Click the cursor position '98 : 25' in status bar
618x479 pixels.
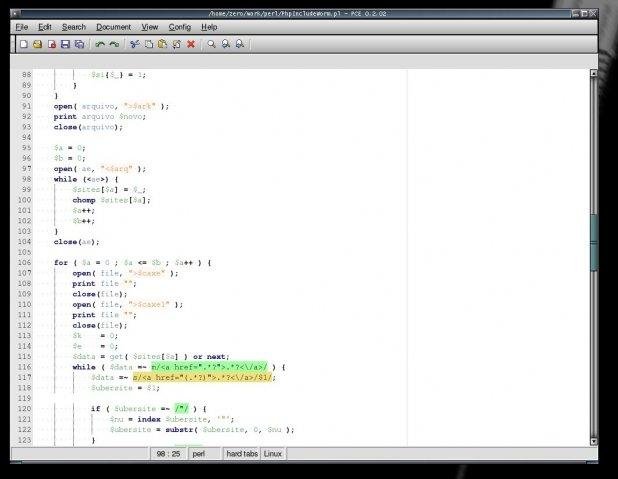(x=168, y=454)
